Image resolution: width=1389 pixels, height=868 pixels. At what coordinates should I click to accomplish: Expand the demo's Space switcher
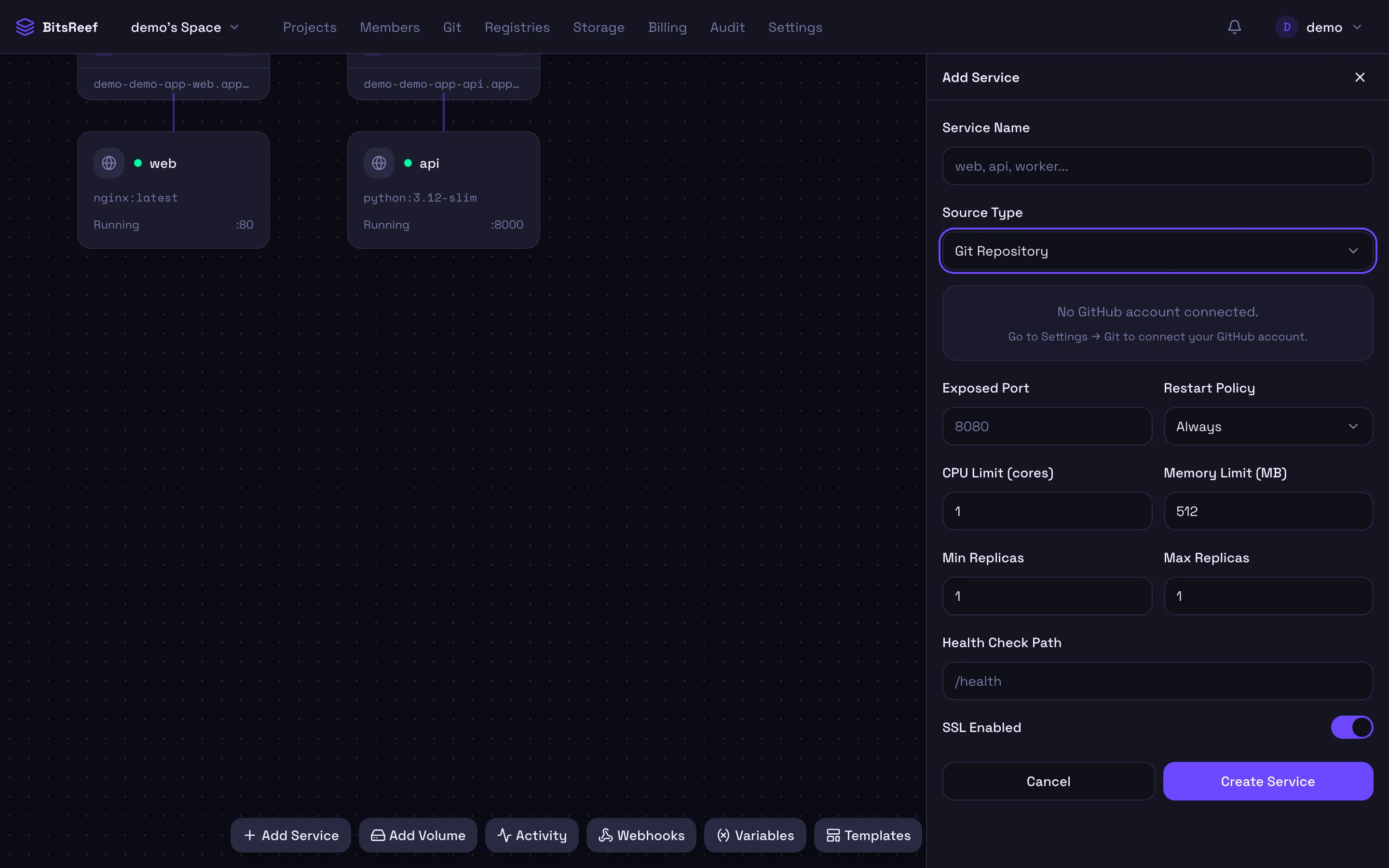click(x=185, y=27)
